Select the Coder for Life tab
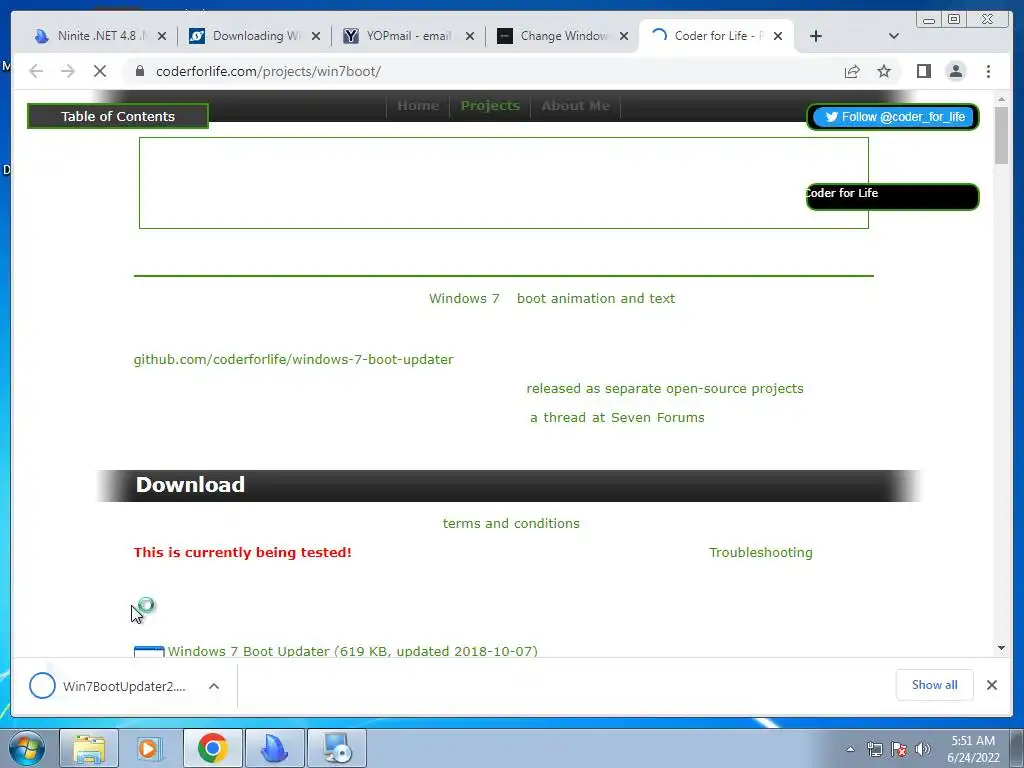This screenshot has height=768, width=1024. (x=716, y=36)
